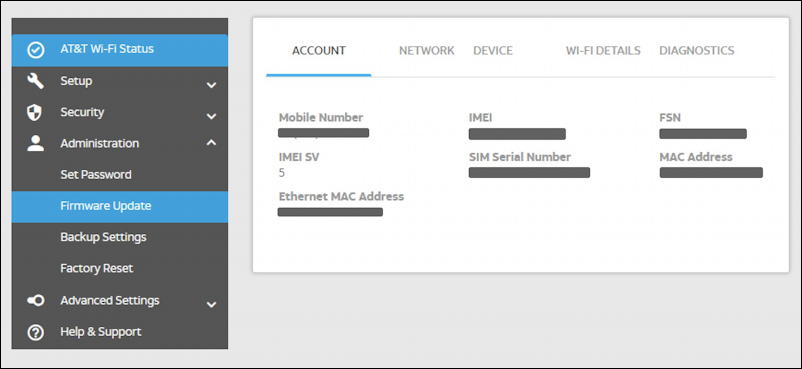
Task: Click the IMEI label
Action: click(480, 117)
